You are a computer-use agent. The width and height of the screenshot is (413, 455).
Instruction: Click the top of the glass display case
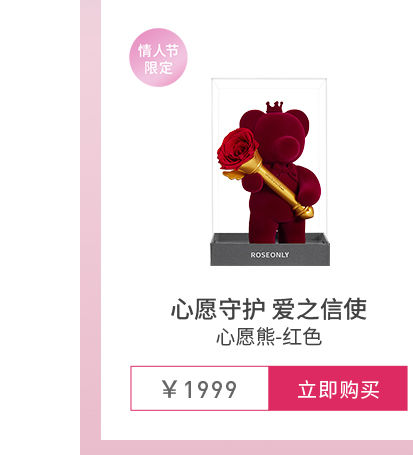point(269,83)
